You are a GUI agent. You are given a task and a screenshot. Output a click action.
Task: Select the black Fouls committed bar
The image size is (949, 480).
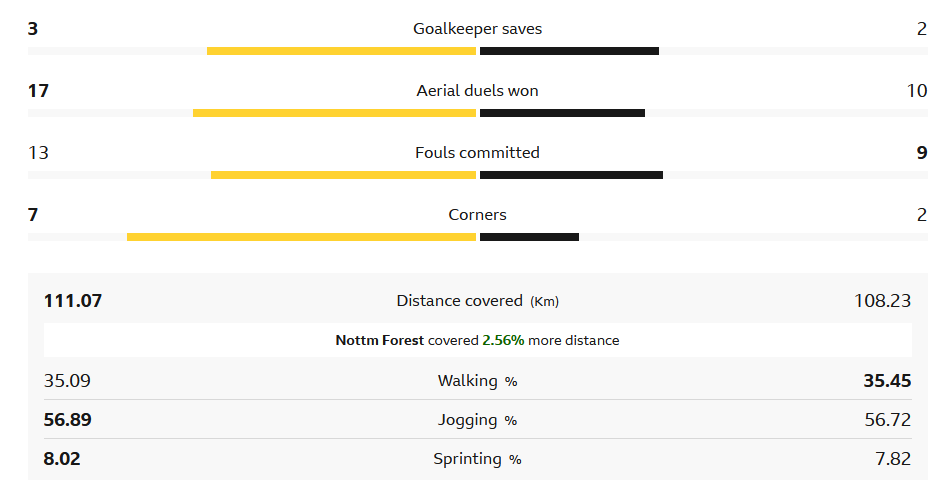(571, 175)
